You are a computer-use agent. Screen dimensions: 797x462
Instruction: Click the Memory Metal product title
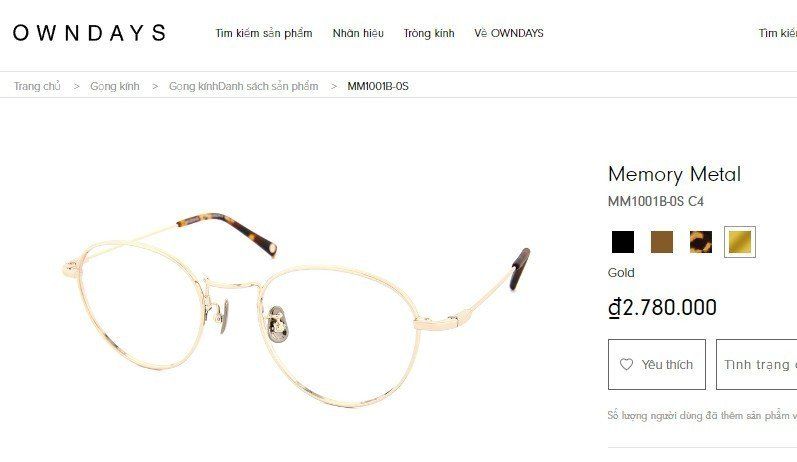[x=675, y=174]
